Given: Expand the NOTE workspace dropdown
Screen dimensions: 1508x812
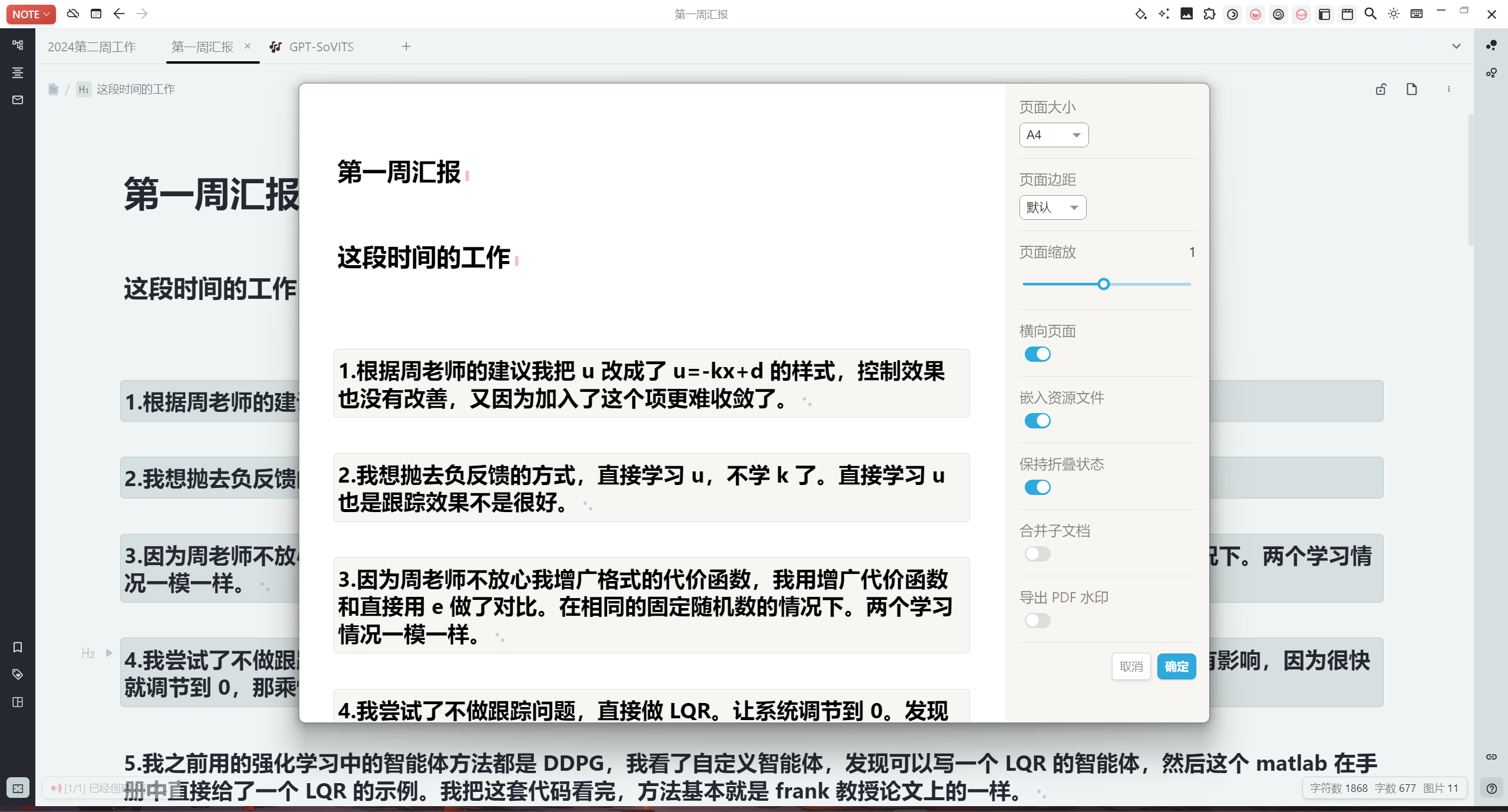Looking at the screenshot, I should point(31,14).
